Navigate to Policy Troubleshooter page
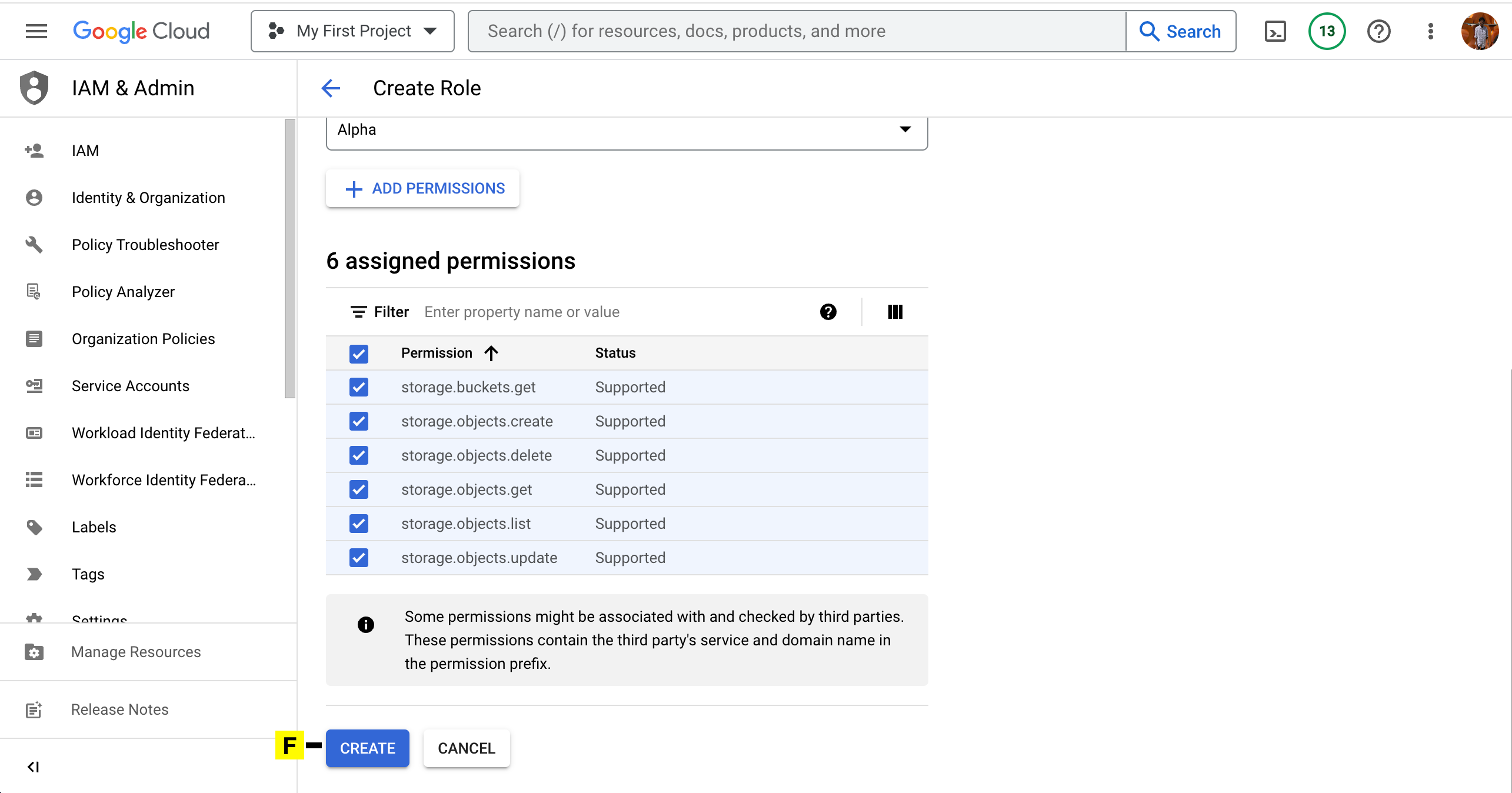Screen dimensions: 1512x793 pyautogui.click(x=145, y=245)
